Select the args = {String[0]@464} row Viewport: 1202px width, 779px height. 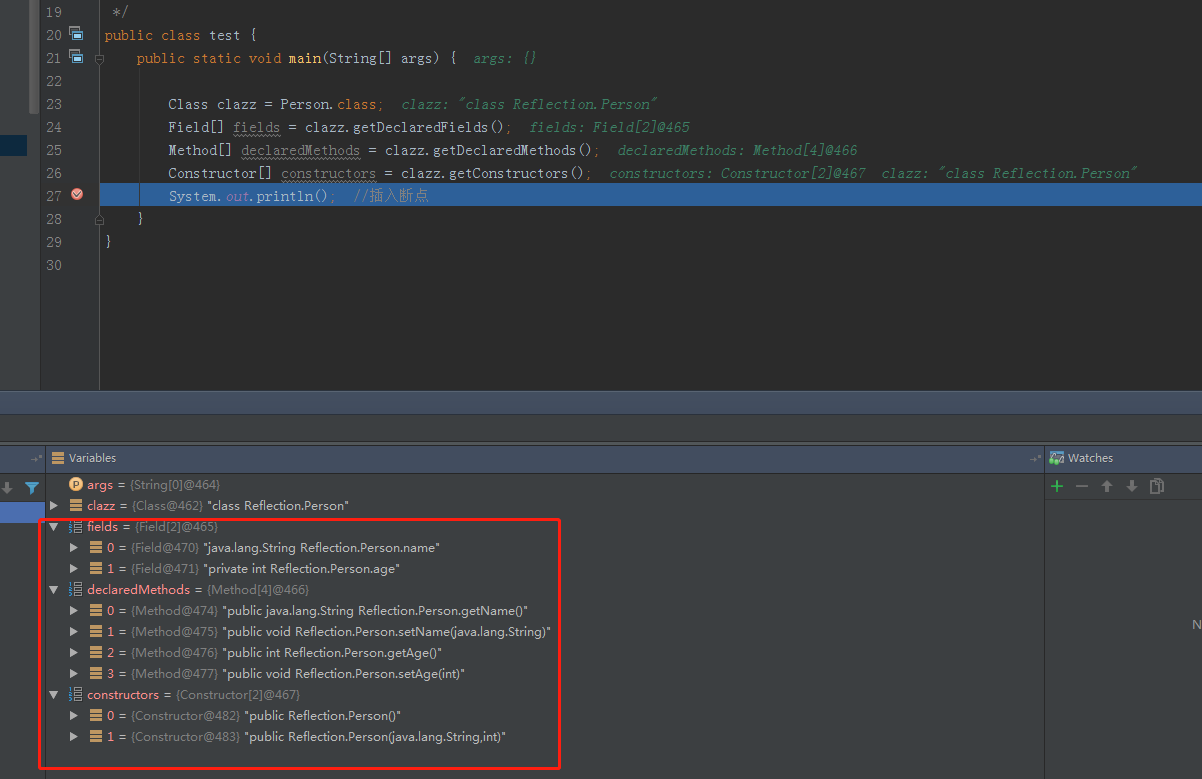544,485
